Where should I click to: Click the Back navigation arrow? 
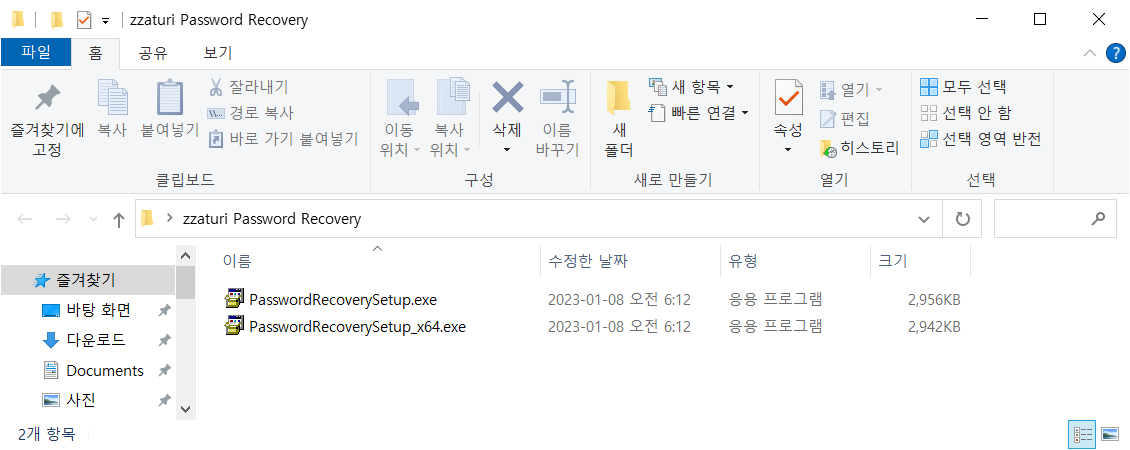coord(25,219)
